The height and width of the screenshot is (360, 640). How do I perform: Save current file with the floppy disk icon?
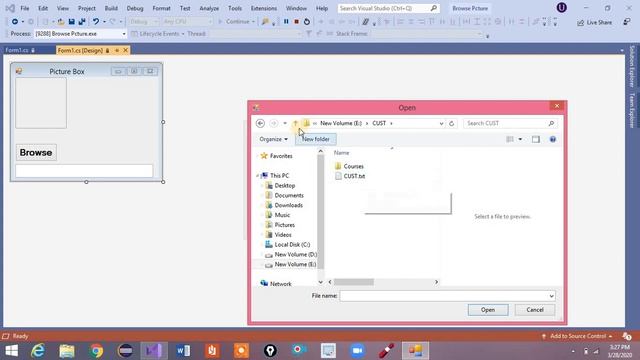(x=71, y=22)
